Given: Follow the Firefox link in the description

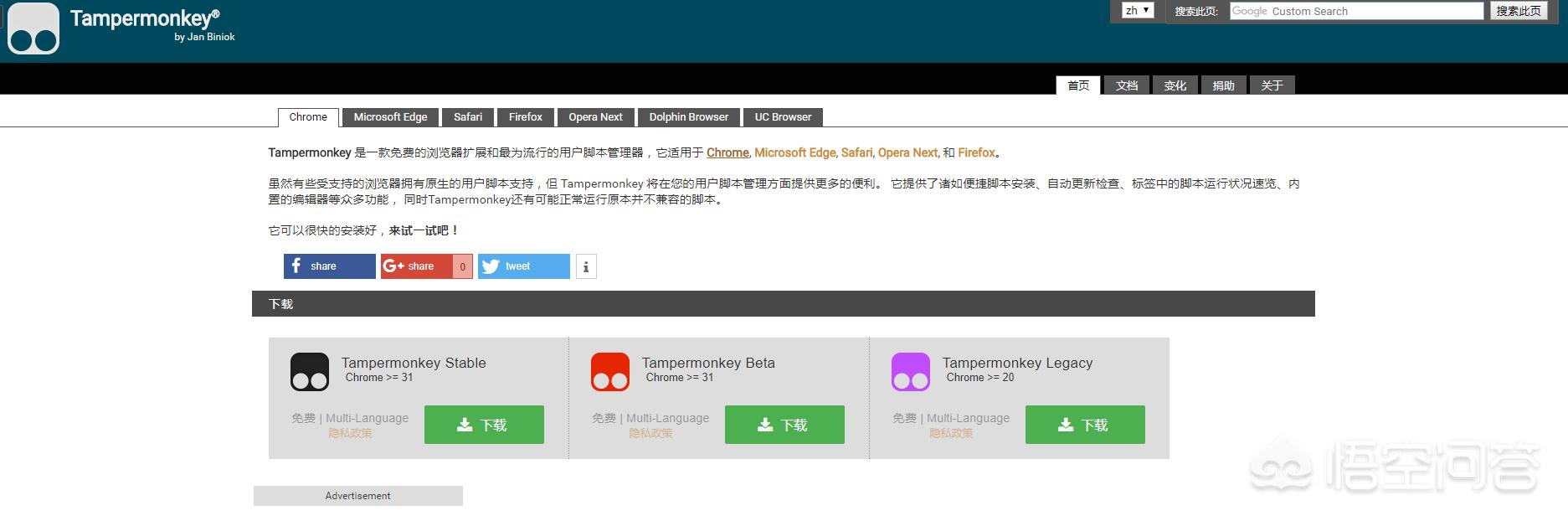Looking at the screenshot, I should click(976, 152).
